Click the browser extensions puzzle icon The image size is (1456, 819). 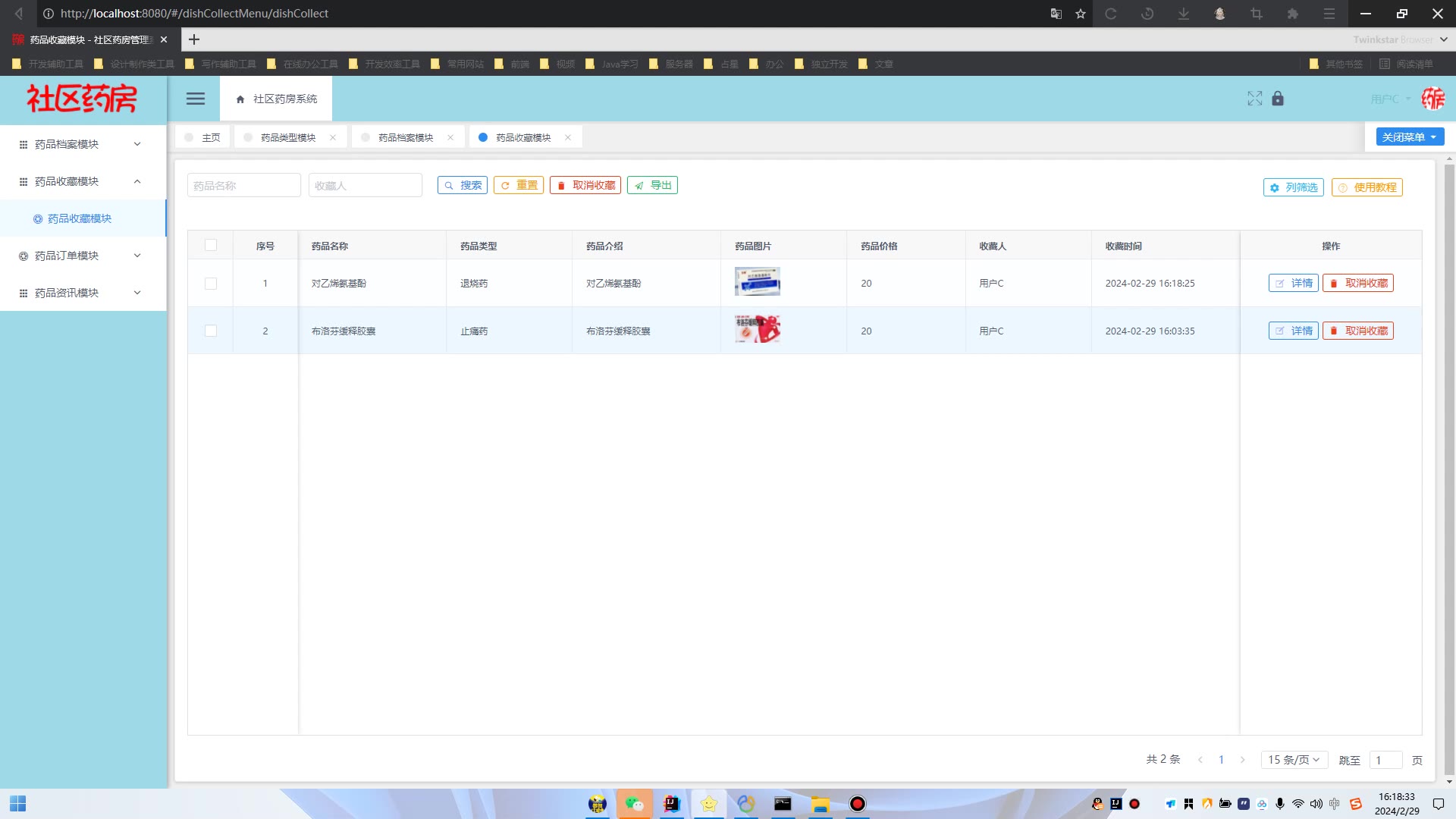[x=1293, y=14]
